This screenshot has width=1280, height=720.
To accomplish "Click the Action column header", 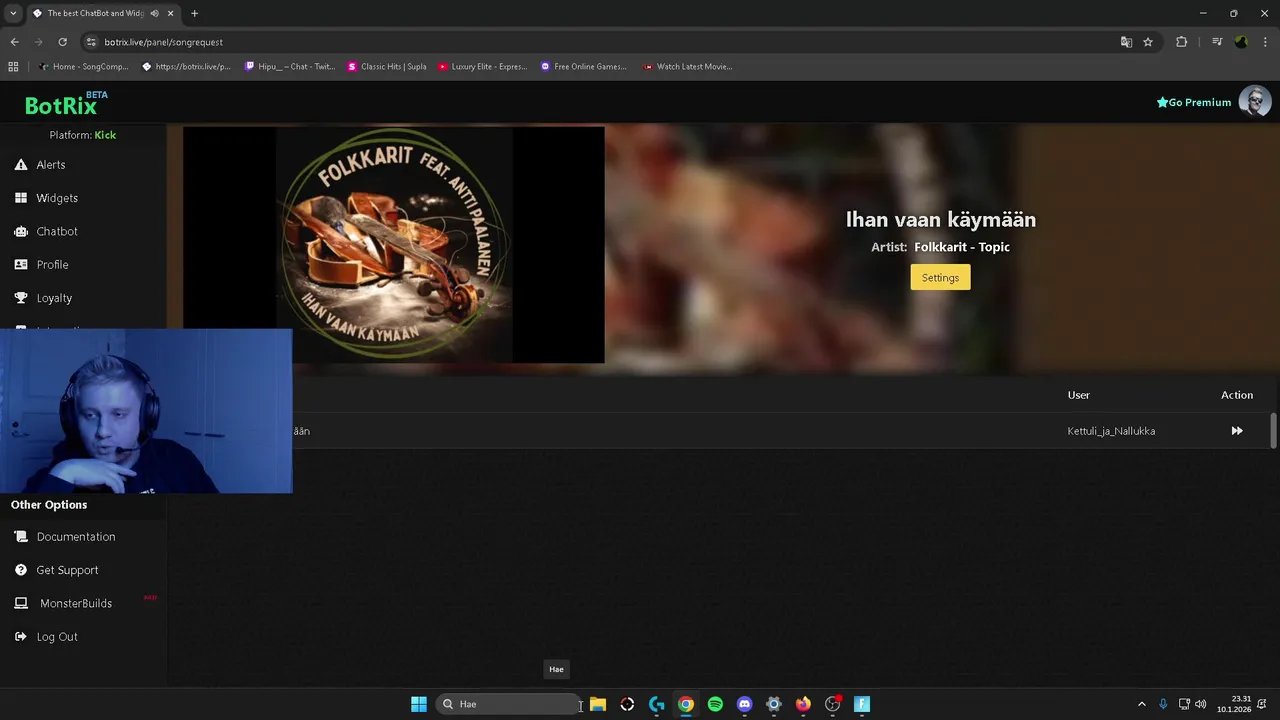I will pyautogui.click(x=1237, y=395).
